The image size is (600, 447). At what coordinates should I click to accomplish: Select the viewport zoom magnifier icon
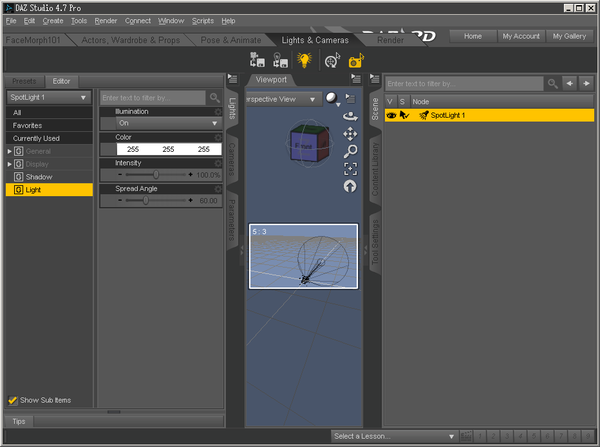coord(350,151)
